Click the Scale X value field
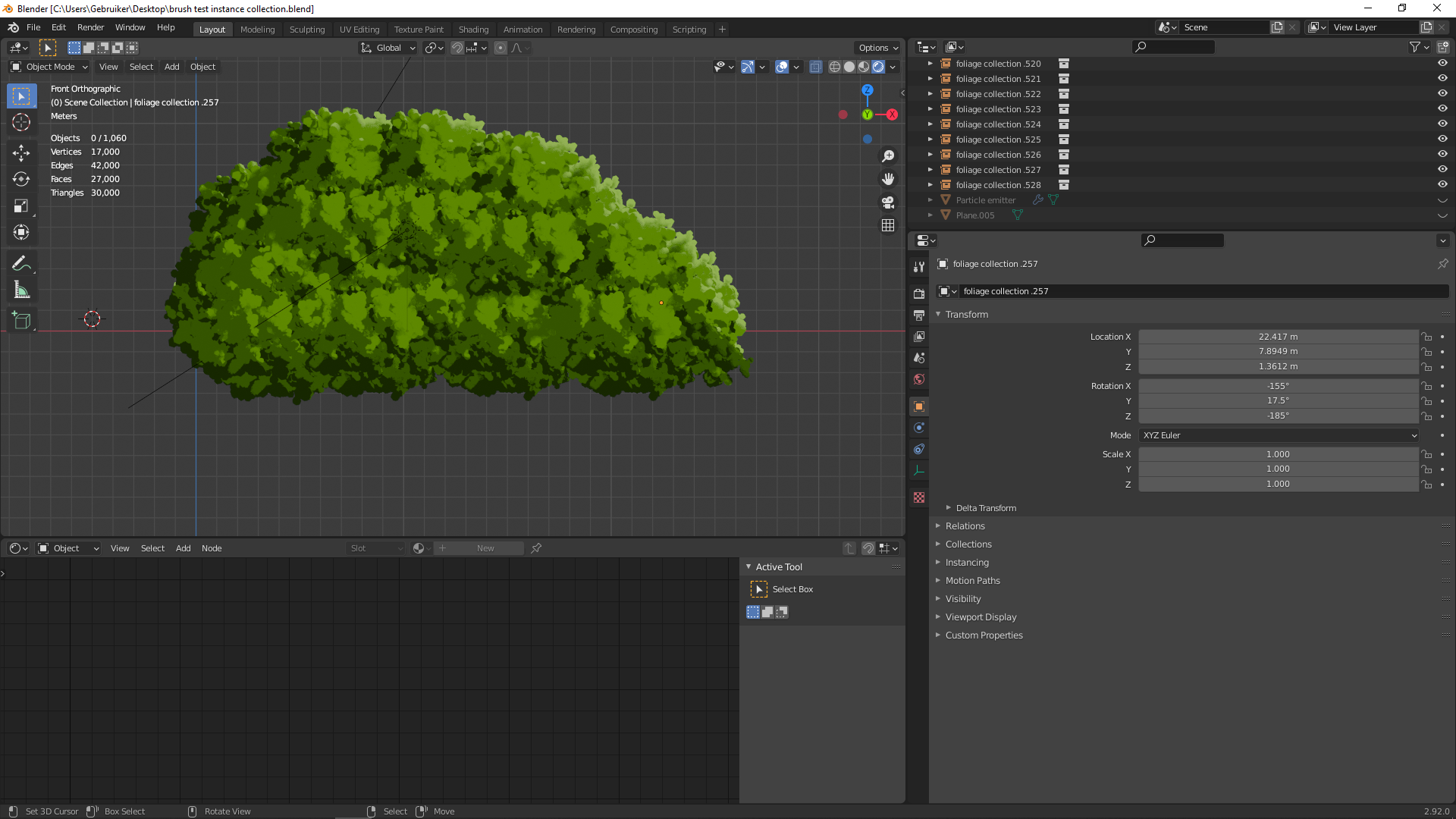The width and height of the screenshot is (1456, 819). click(x=1278, y=454)
